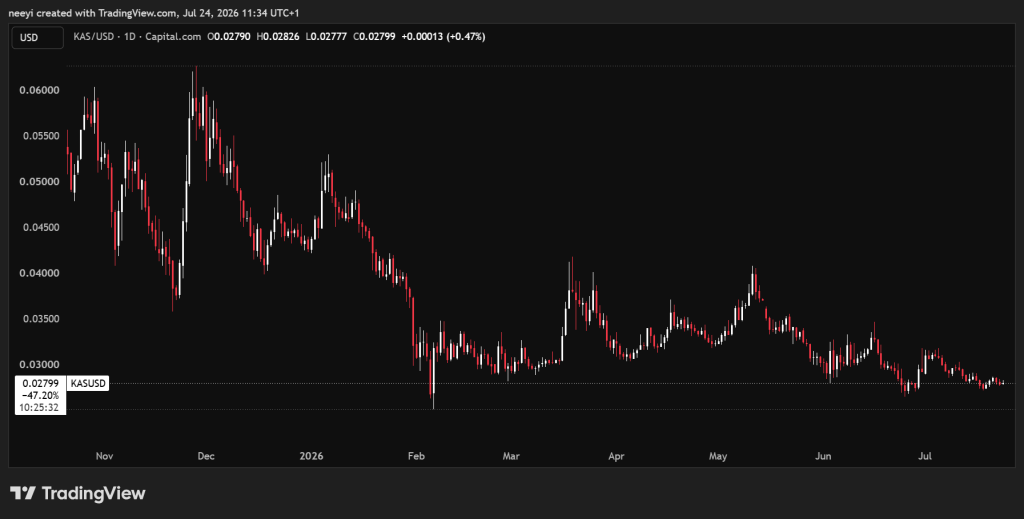
Task: Click the USD currency button
Action: point(38,37)
